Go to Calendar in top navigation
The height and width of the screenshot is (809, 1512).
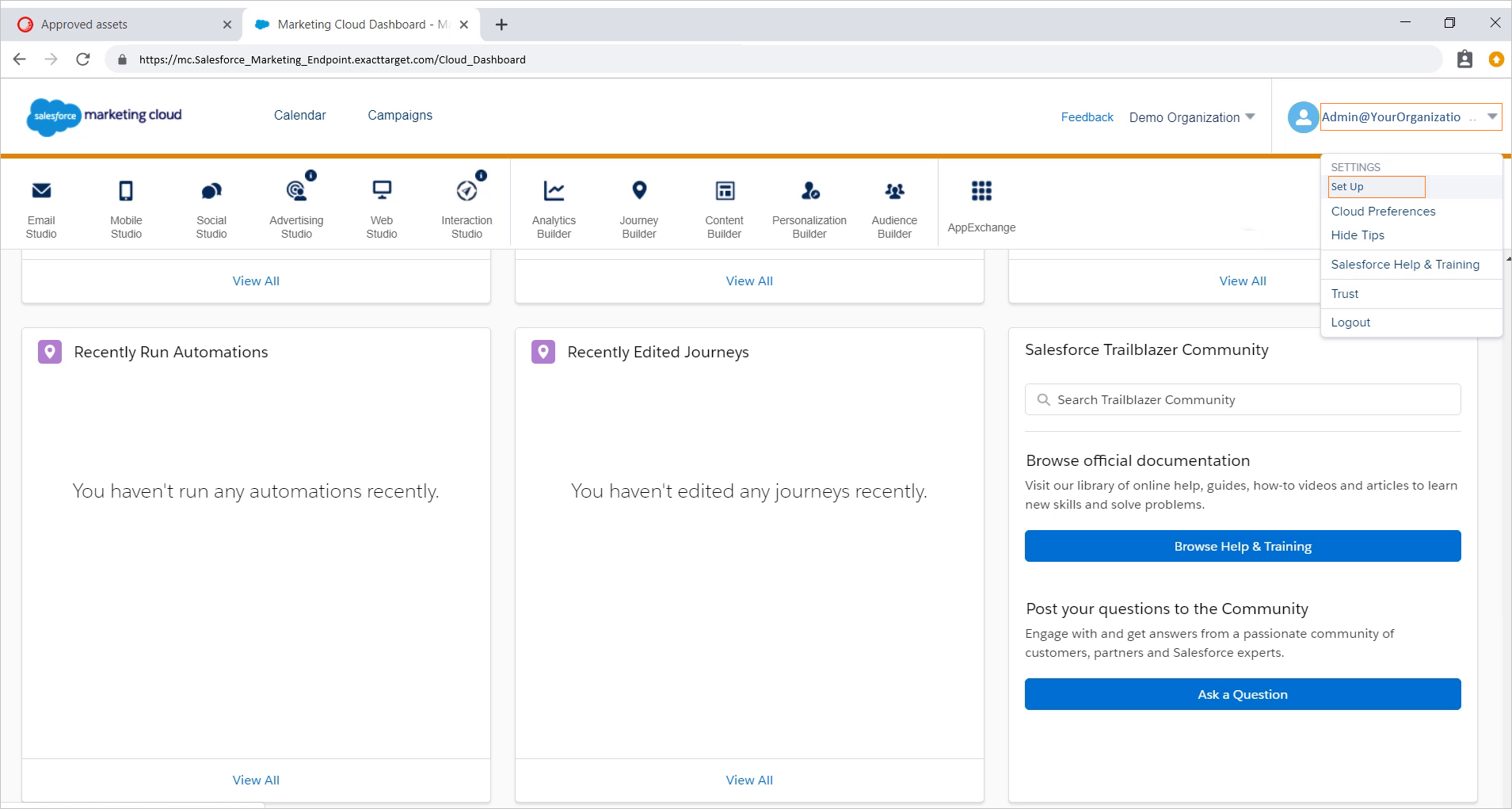(x=299, y=116)
